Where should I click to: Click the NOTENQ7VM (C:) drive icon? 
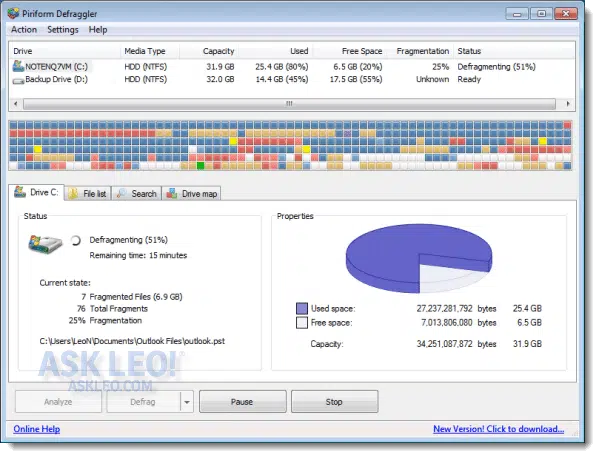[x=18, y=66]
